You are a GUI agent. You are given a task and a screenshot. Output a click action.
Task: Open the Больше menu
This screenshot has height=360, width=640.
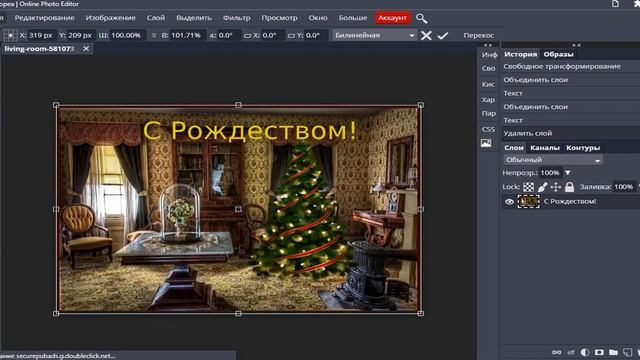pyautogui.click(x=353, y=18)
